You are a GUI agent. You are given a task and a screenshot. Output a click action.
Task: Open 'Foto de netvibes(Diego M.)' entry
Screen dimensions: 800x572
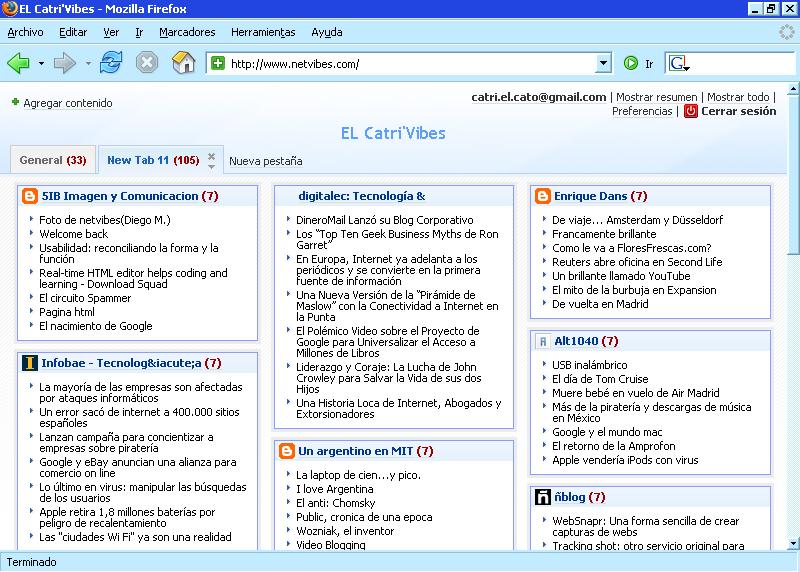point(105,220)
